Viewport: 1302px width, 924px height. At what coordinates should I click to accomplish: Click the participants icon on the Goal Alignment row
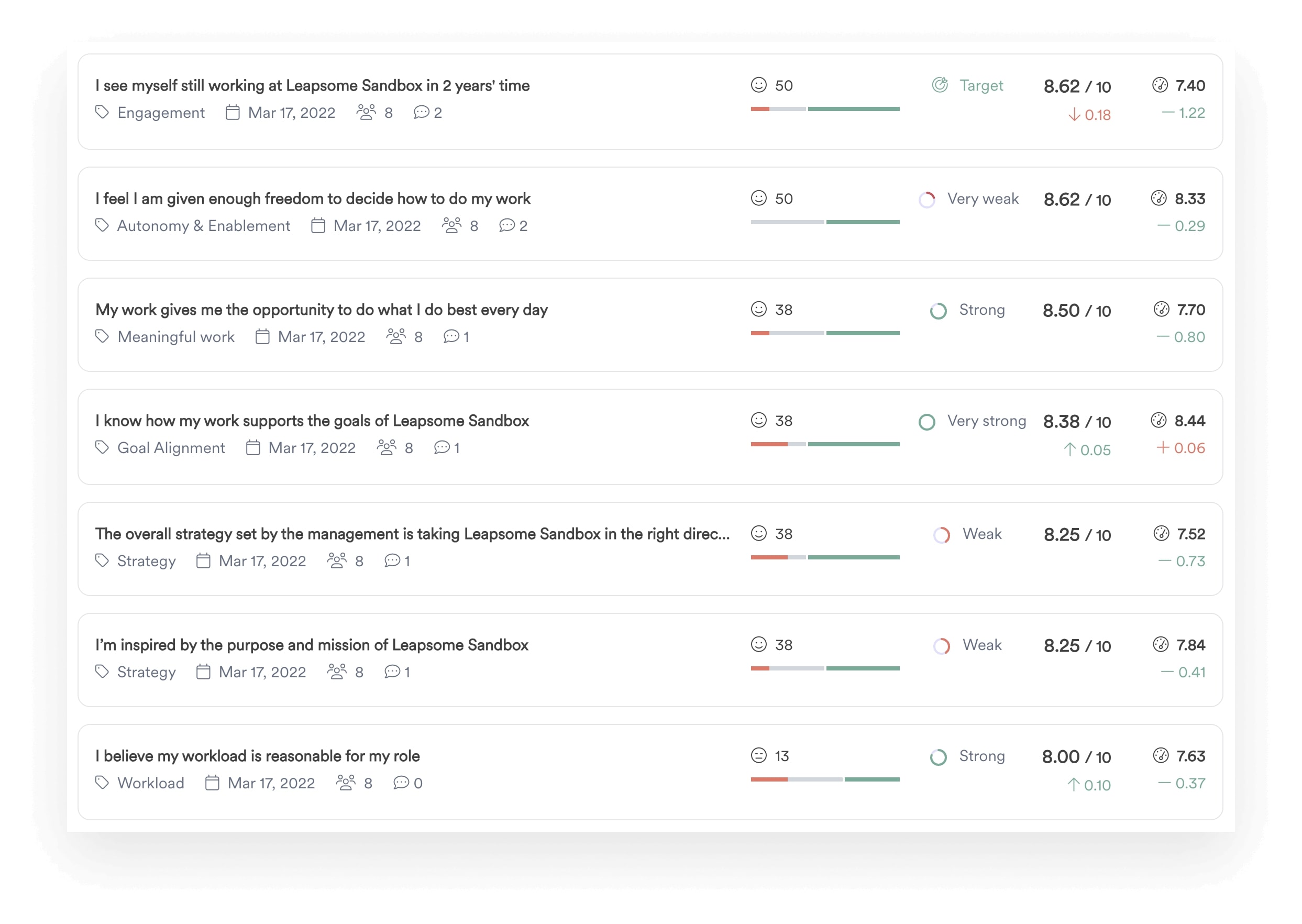coord(387,448)
